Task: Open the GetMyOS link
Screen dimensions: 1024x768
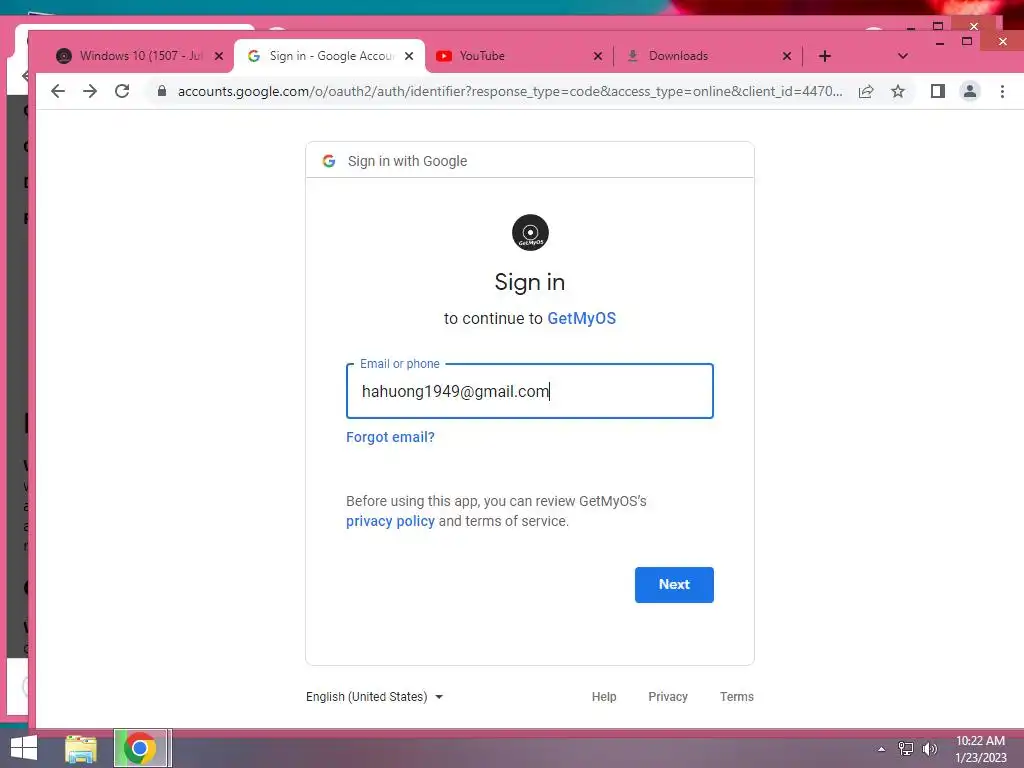Action: (x=581, y=319)
